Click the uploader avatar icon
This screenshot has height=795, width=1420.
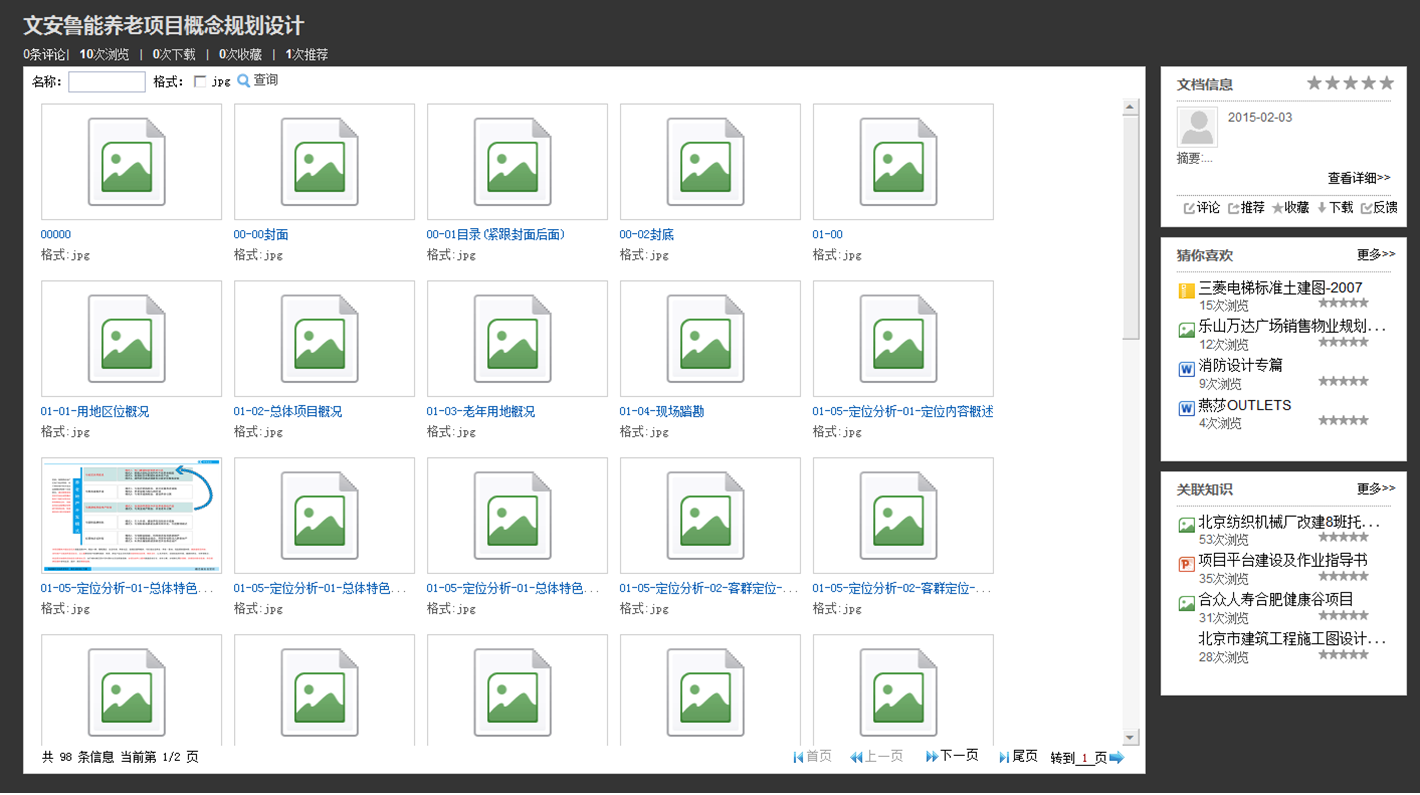click(x=1198, y=128)
